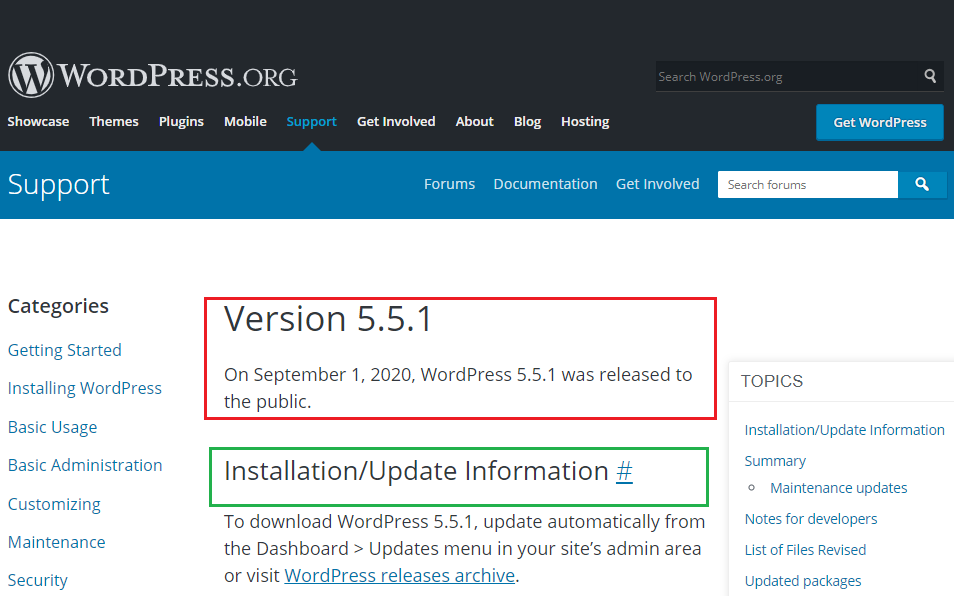Viewport: 954px width, 596px height.
Task: Click the blue forum search magnifier button
Action: [x=922, y=184]
